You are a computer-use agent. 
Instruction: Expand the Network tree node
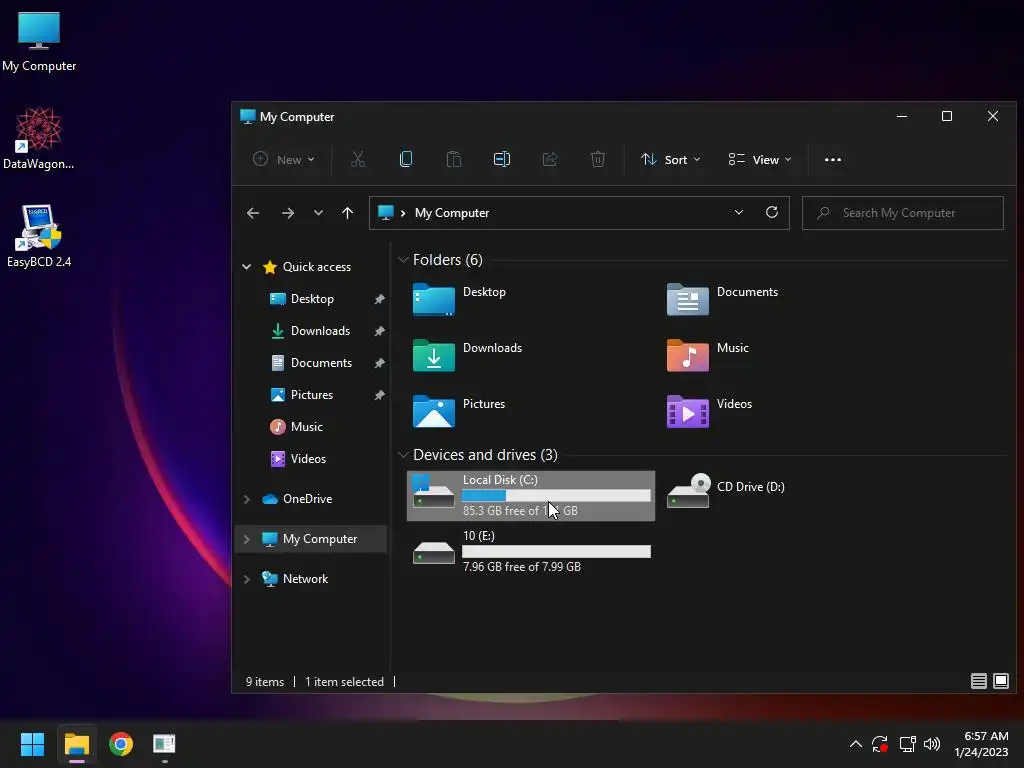(x=246, y=579)
